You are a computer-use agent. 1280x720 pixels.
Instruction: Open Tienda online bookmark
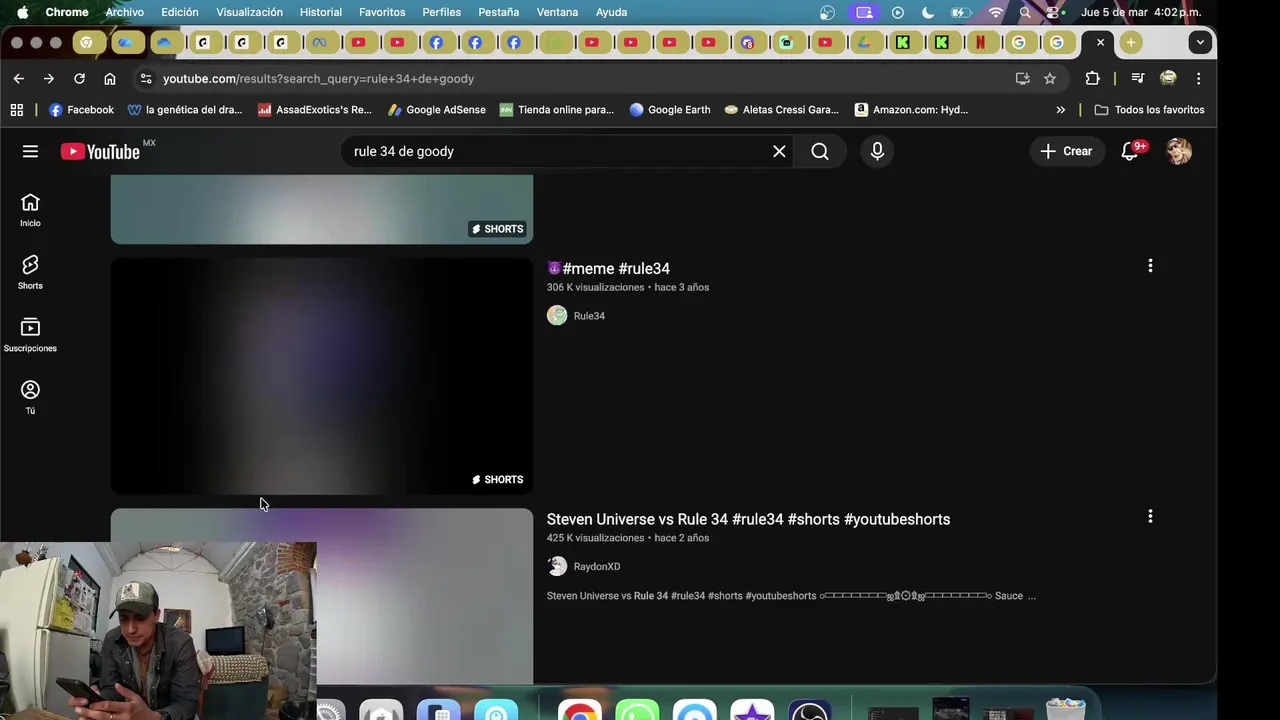pyautogui.click(x=556, y=110)
